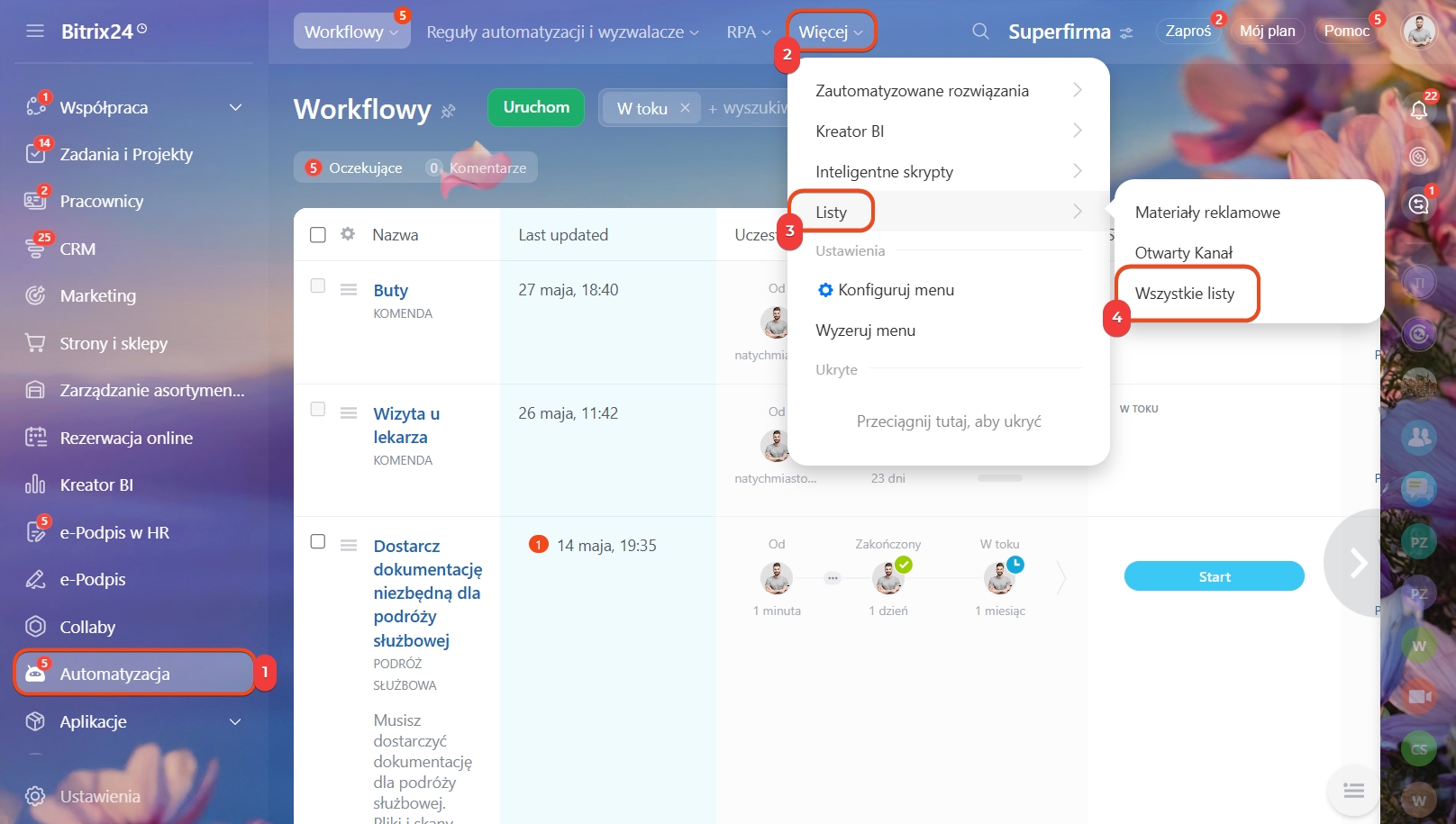Screen dimensions: 1456x824
Task: Click the pin icon next to Workflowy title
Action: tap(448, 112)
